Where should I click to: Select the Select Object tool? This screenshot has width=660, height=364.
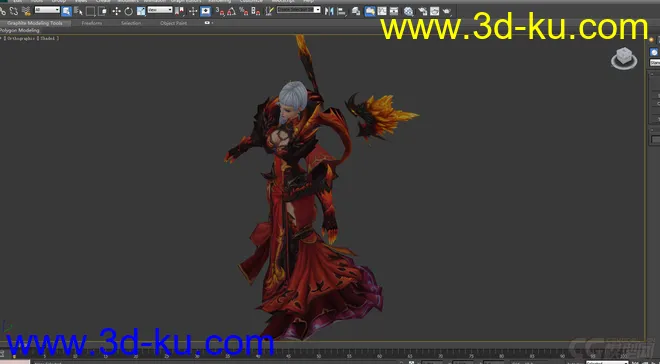coord(67,11)
